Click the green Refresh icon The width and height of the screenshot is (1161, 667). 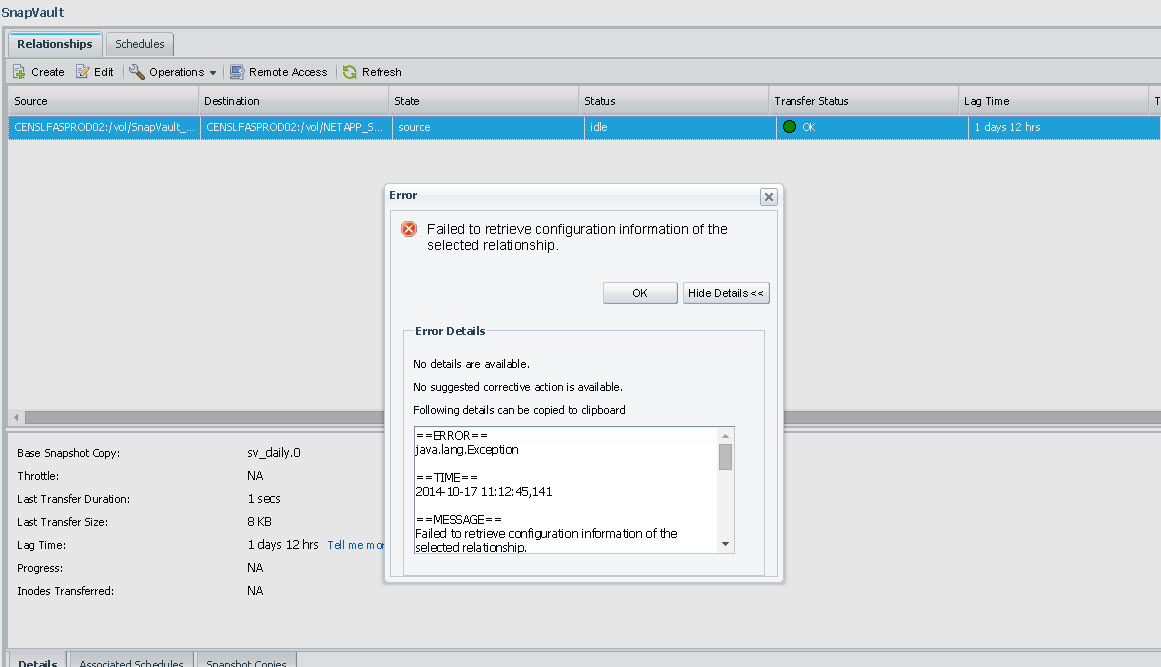(x=350, y=72)
